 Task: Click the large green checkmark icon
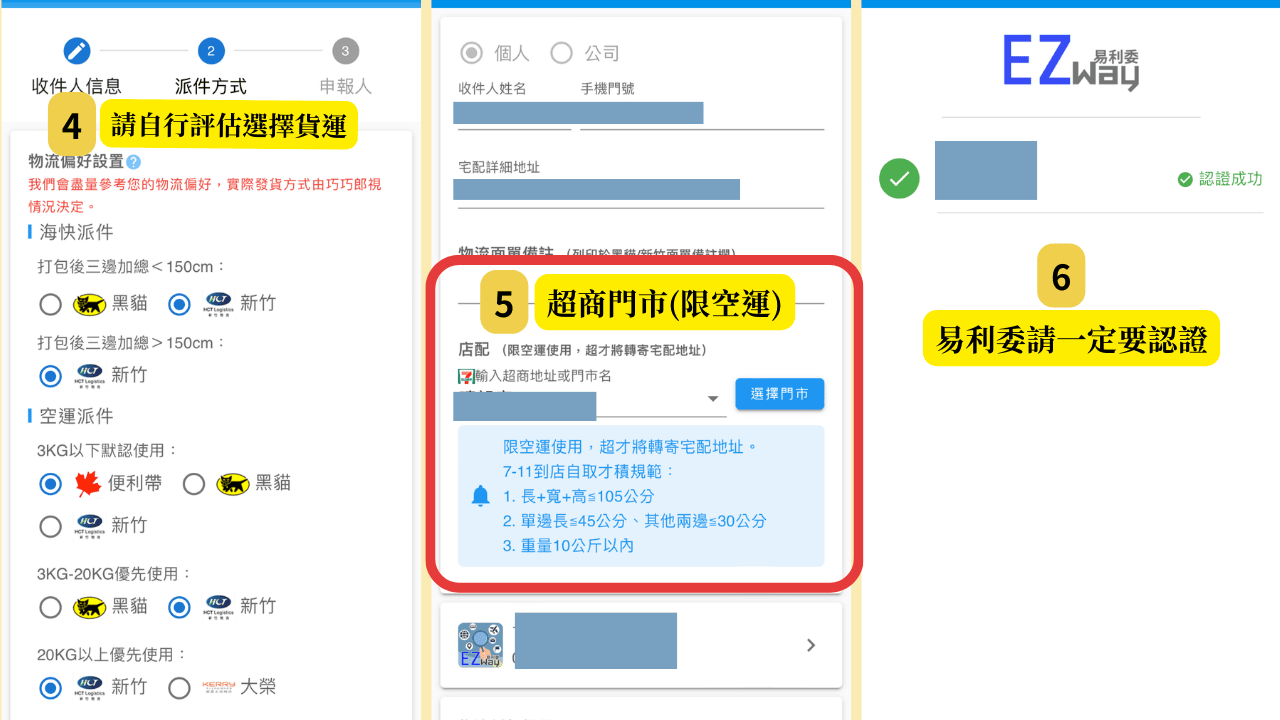click(899, 179)
